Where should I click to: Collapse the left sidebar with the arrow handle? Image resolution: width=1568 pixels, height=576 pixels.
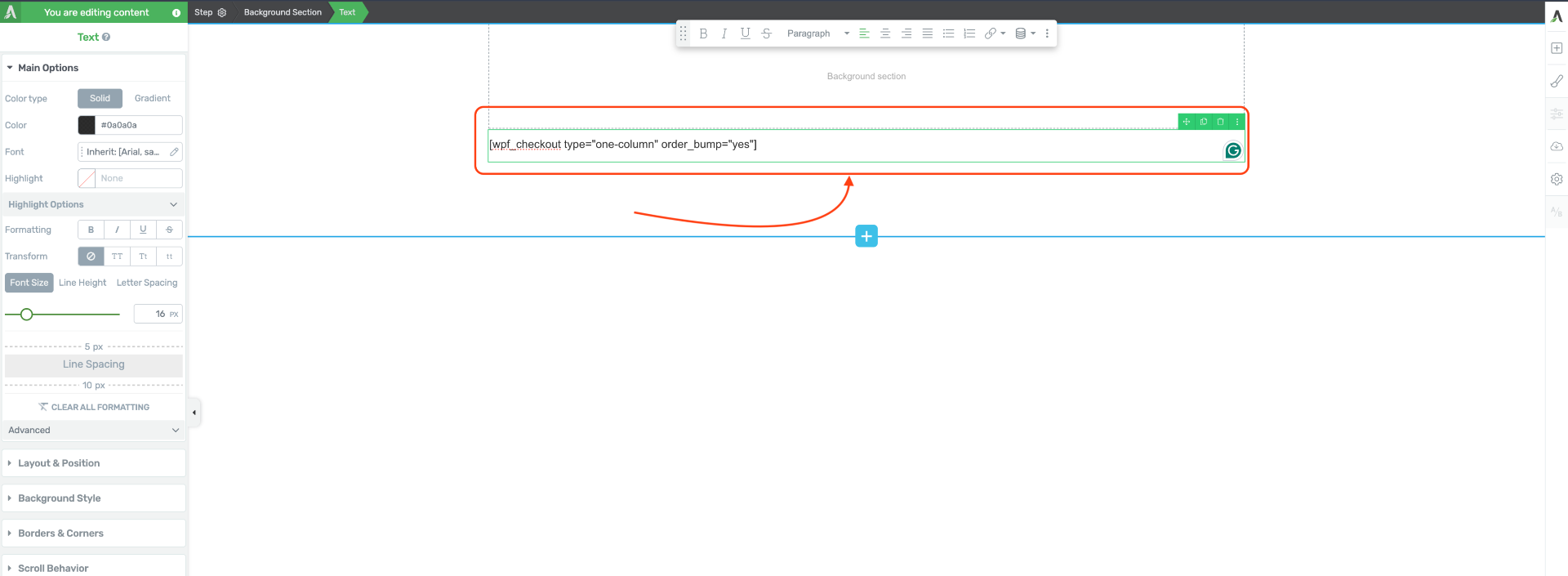(x=194, y=413)
